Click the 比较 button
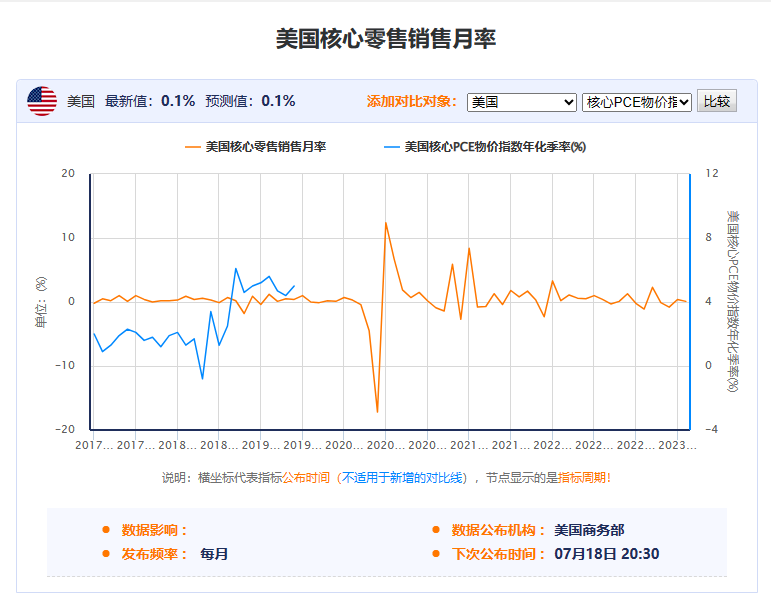771x598 pixels. (716, 101)
